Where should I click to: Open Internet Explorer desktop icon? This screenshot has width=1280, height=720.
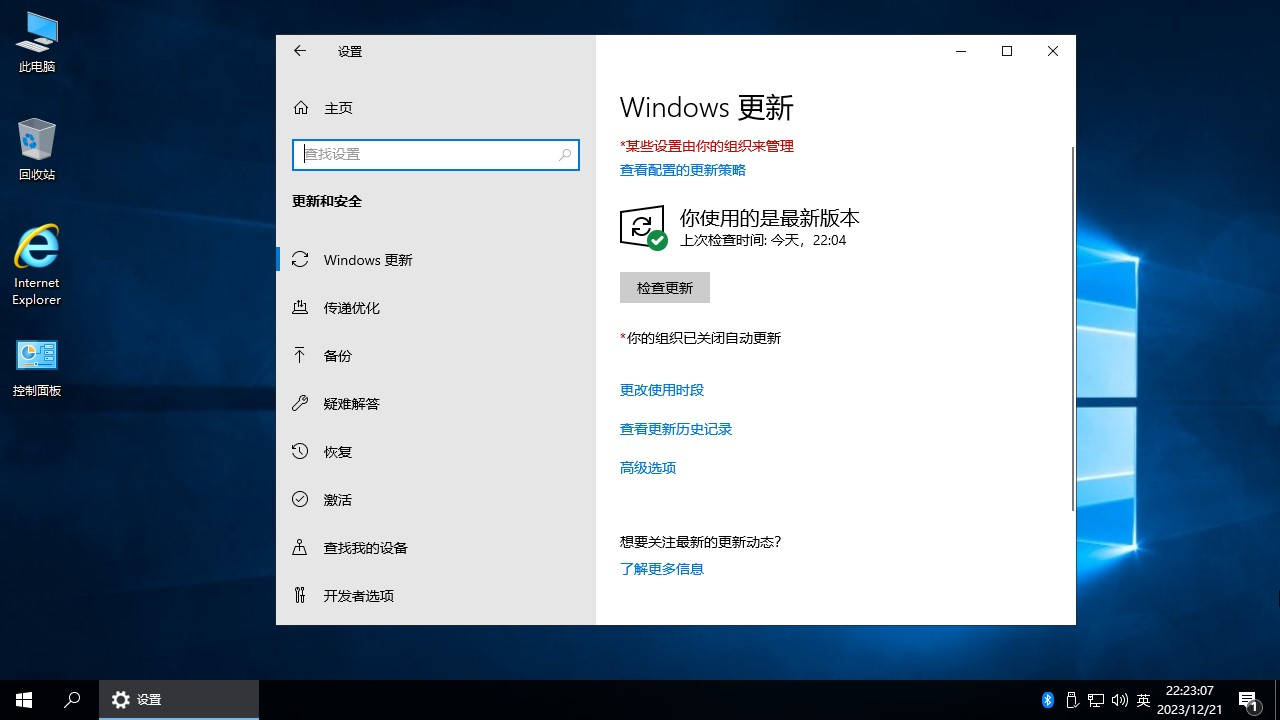(x=37, y=265)
